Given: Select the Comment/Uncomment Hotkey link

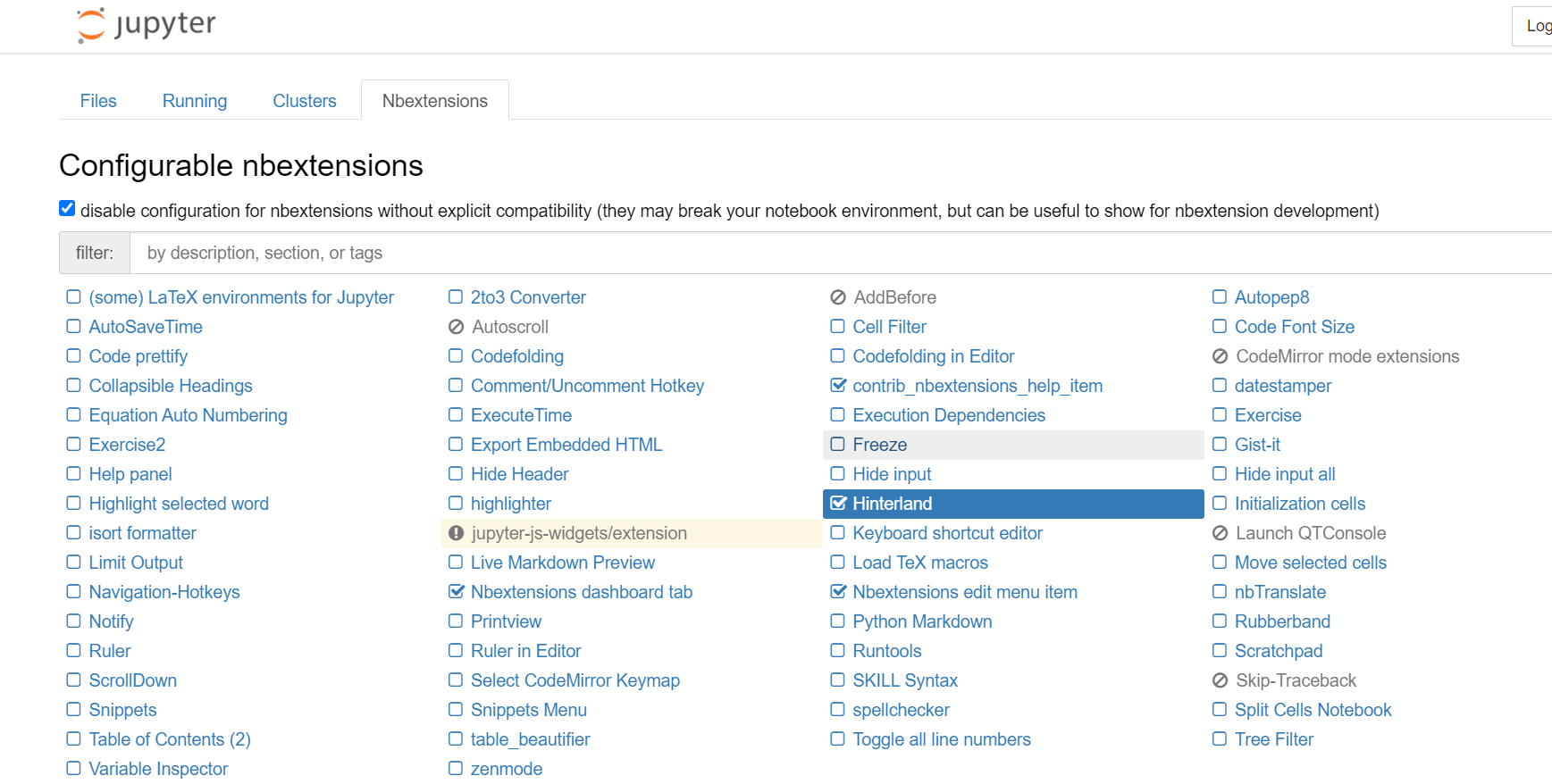Looking at the screenshot, I should pos(587,386).
